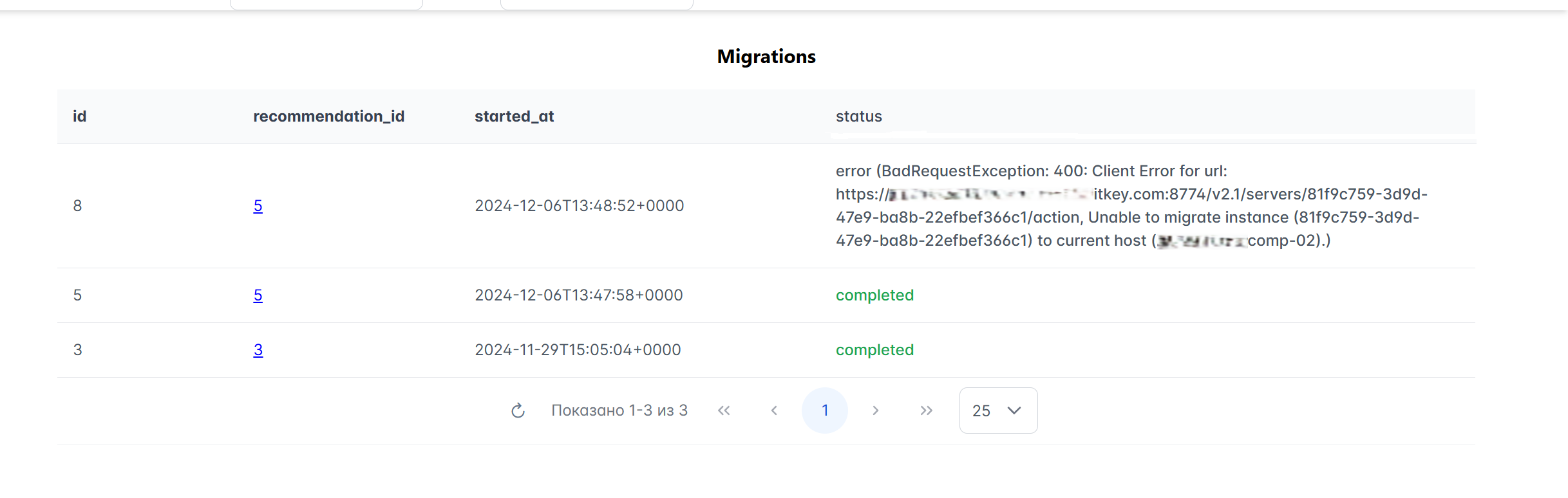The height and width of the screenshot is (498, 1568).
Task: Click completed status for migration 5
Action: (x=874, y=295)
